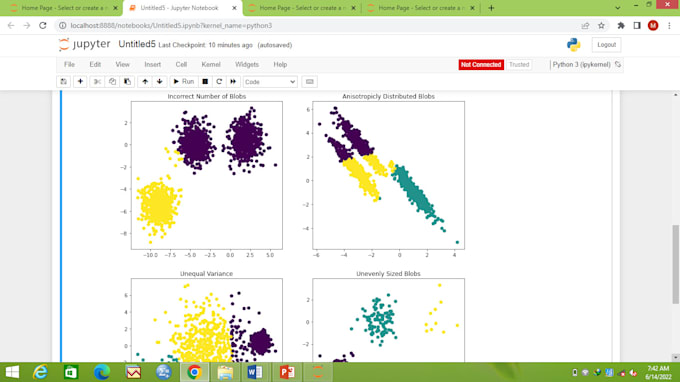The image size is (680, 382).
Task: Close the Untitled5 Jupyter Notebook tab
Action: coord(234,8)
